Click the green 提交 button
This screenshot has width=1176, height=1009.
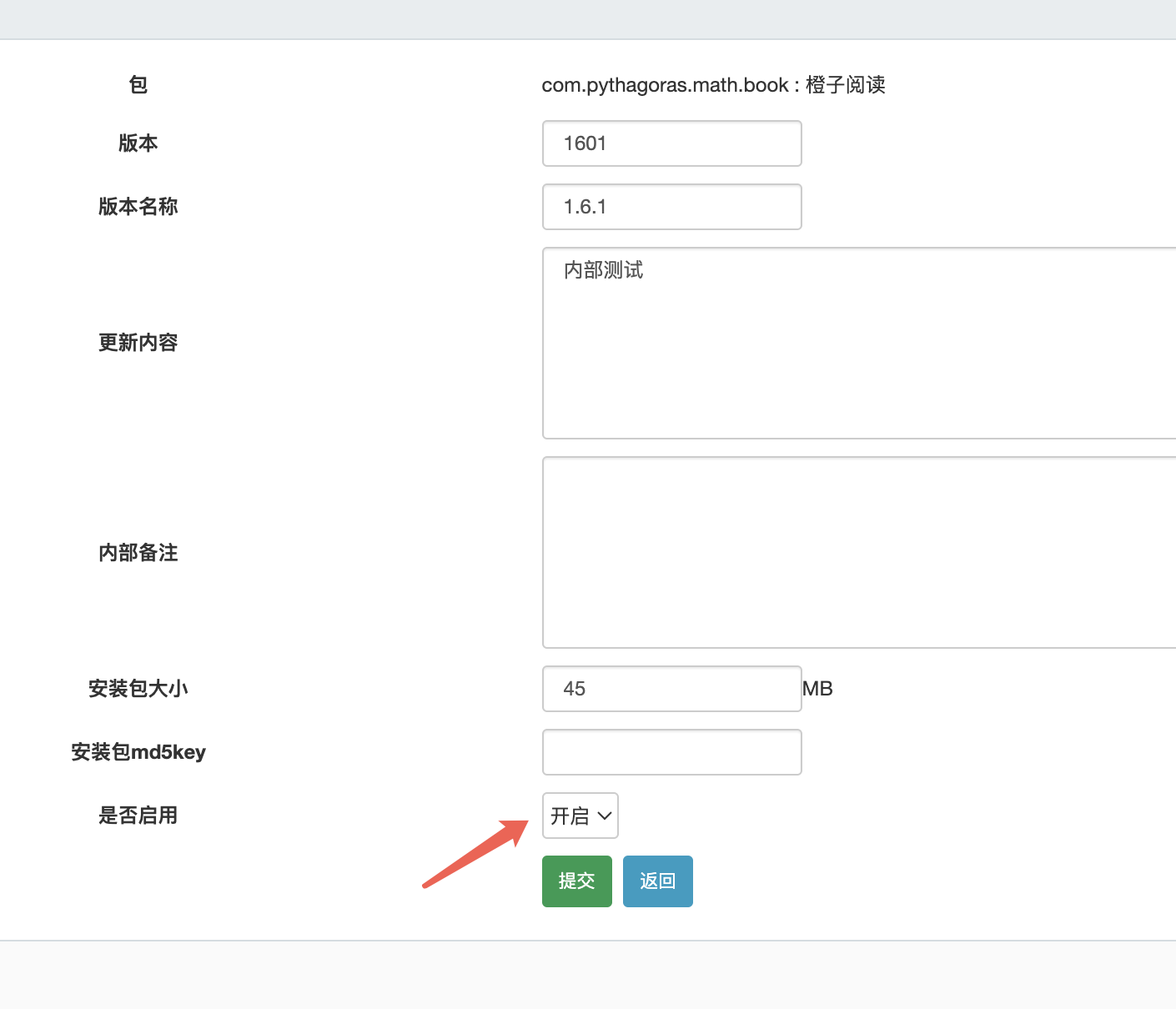pos(577,881)
